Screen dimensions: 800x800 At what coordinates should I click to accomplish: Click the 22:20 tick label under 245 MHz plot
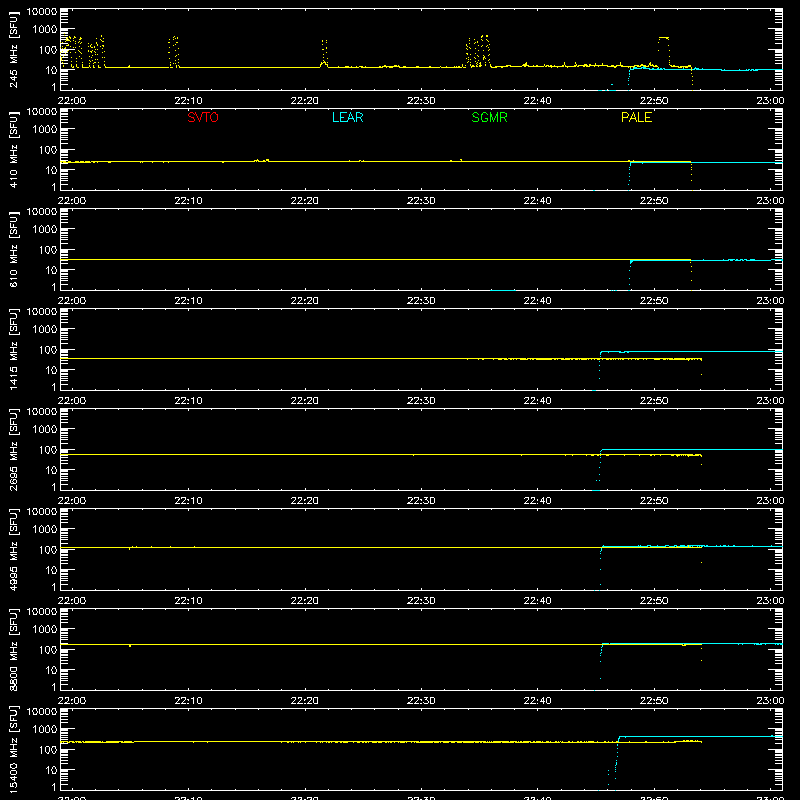305,101
